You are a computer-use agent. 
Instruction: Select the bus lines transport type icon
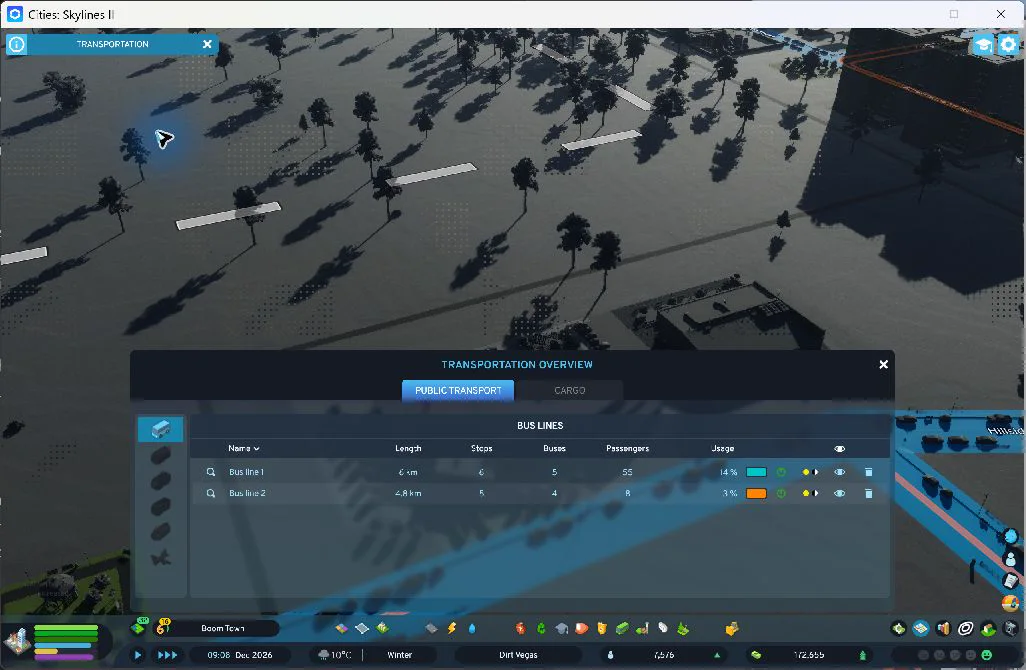click(x=160, y=429)
